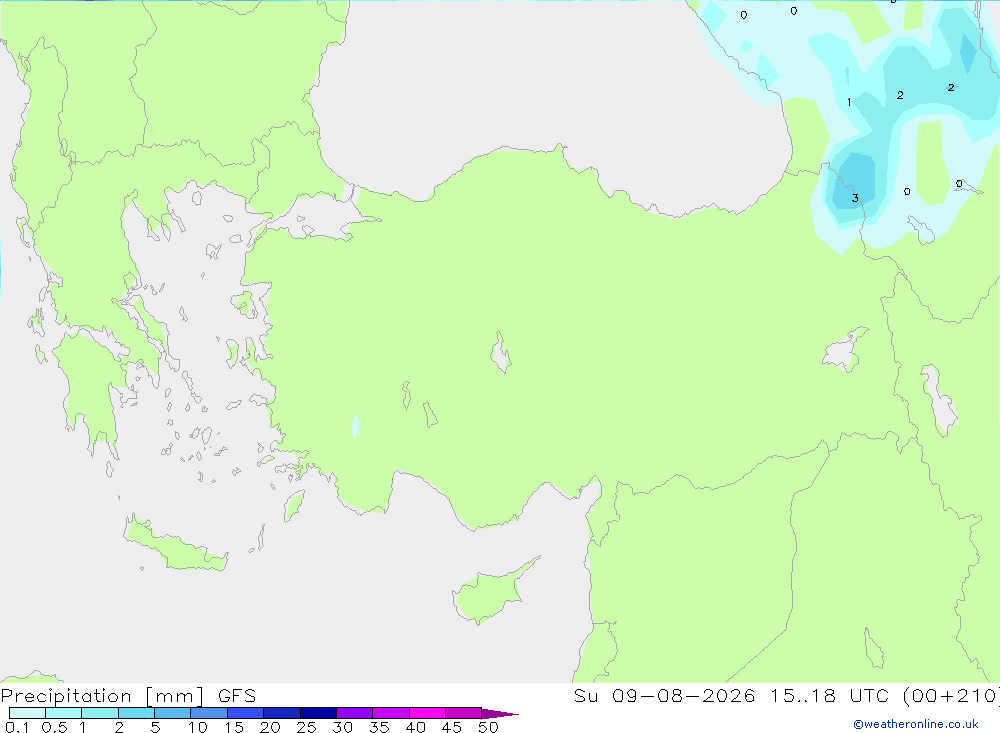
Task: Click the "35" legend scale label
Action: (x=379, y=727)
